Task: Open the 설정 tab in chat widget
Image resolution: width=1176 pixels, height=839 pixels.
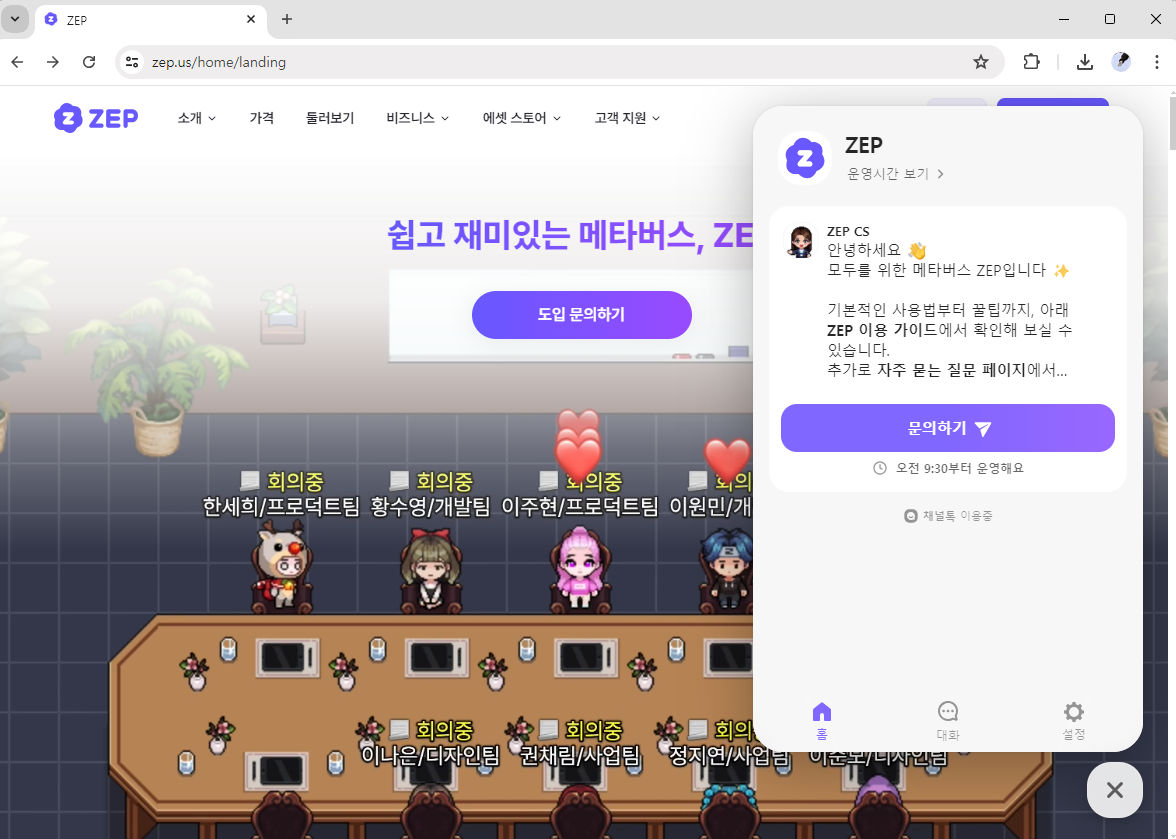Action: [x=1073, y=721]
